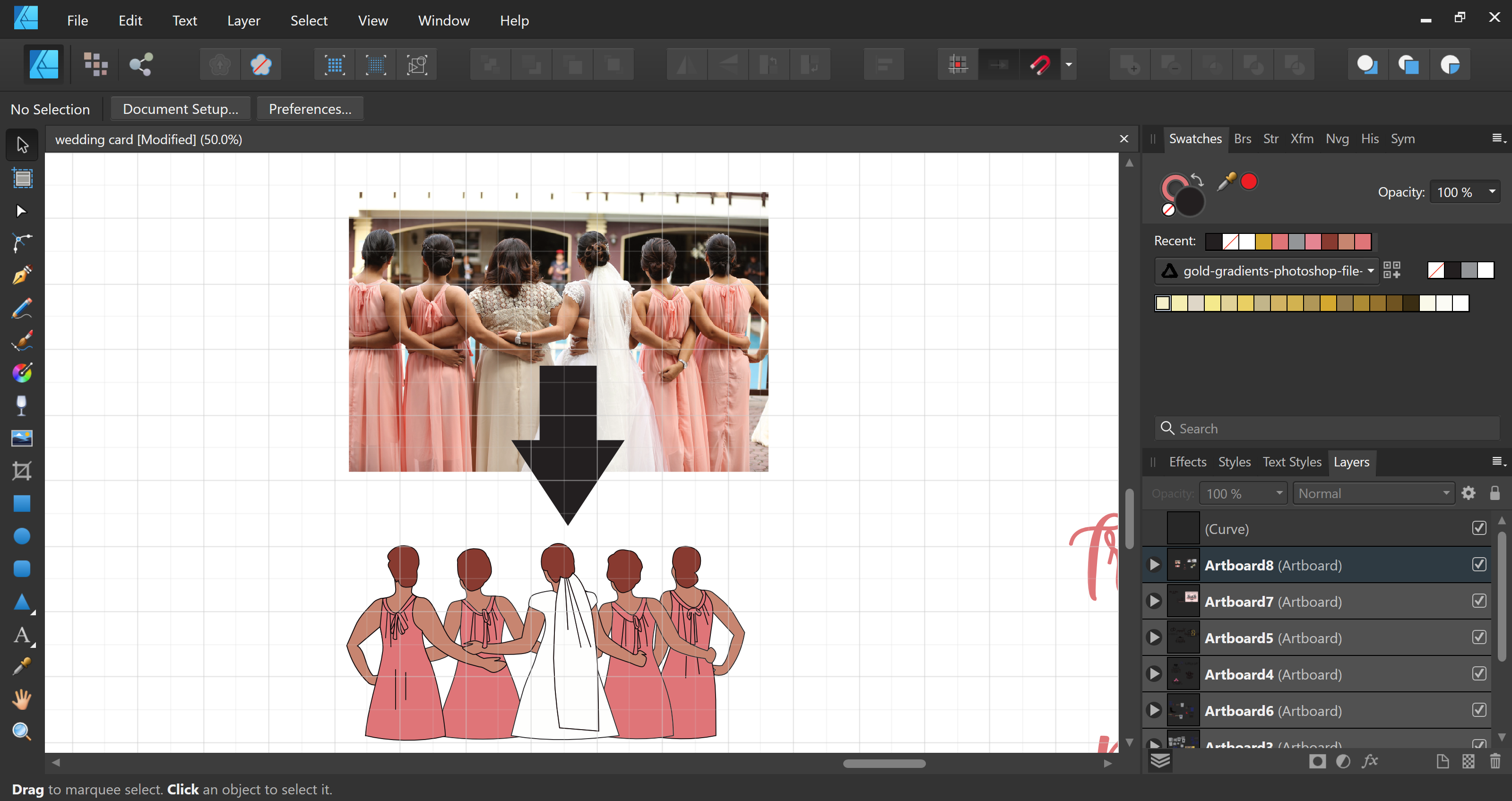Delete layer with the trash icon
This screenshot has height=801, width=1512.
pyautogui.click(x=1495, y=761)
